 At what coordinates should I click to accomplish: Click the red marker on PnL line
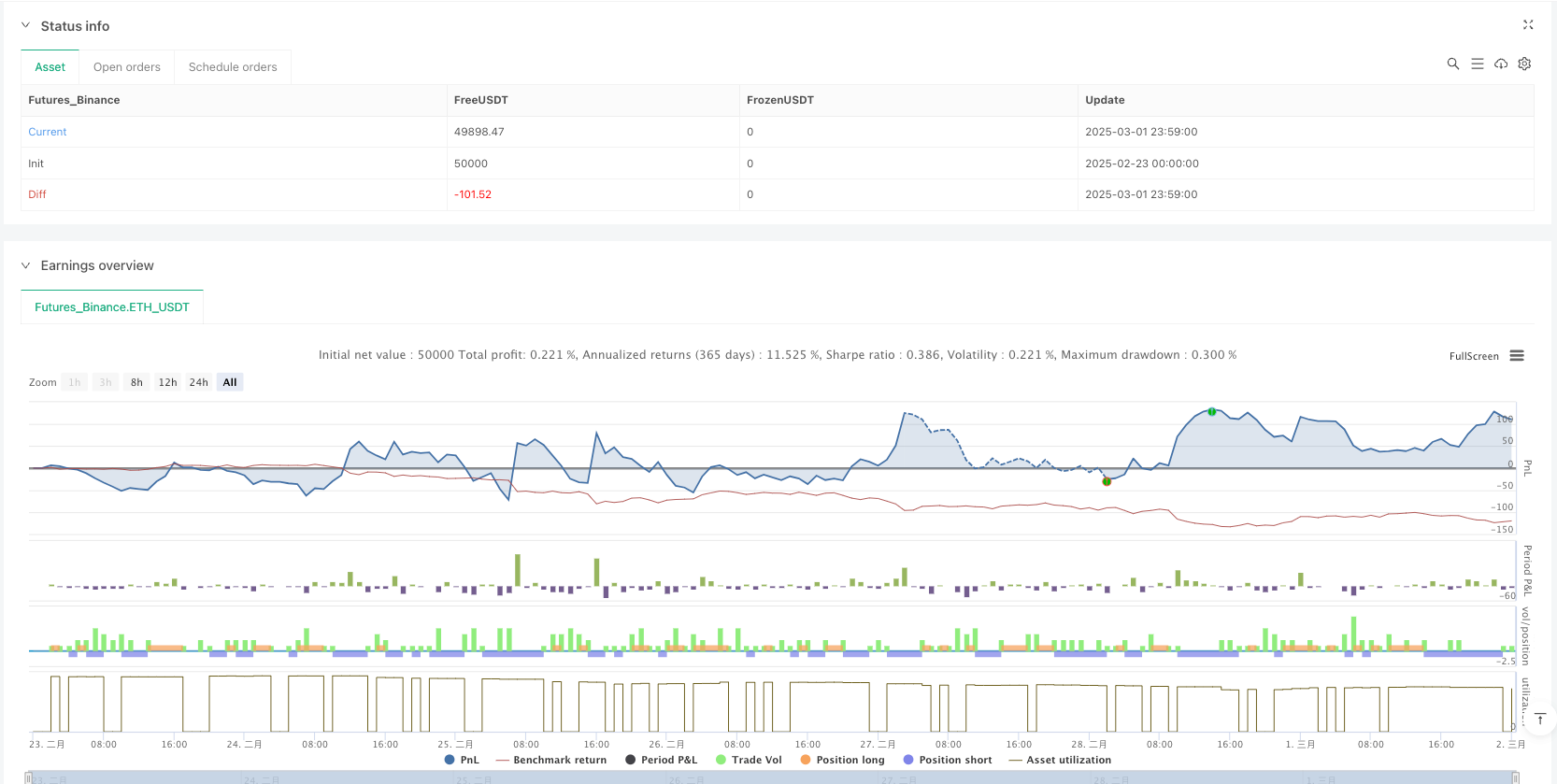[1107, 481]
